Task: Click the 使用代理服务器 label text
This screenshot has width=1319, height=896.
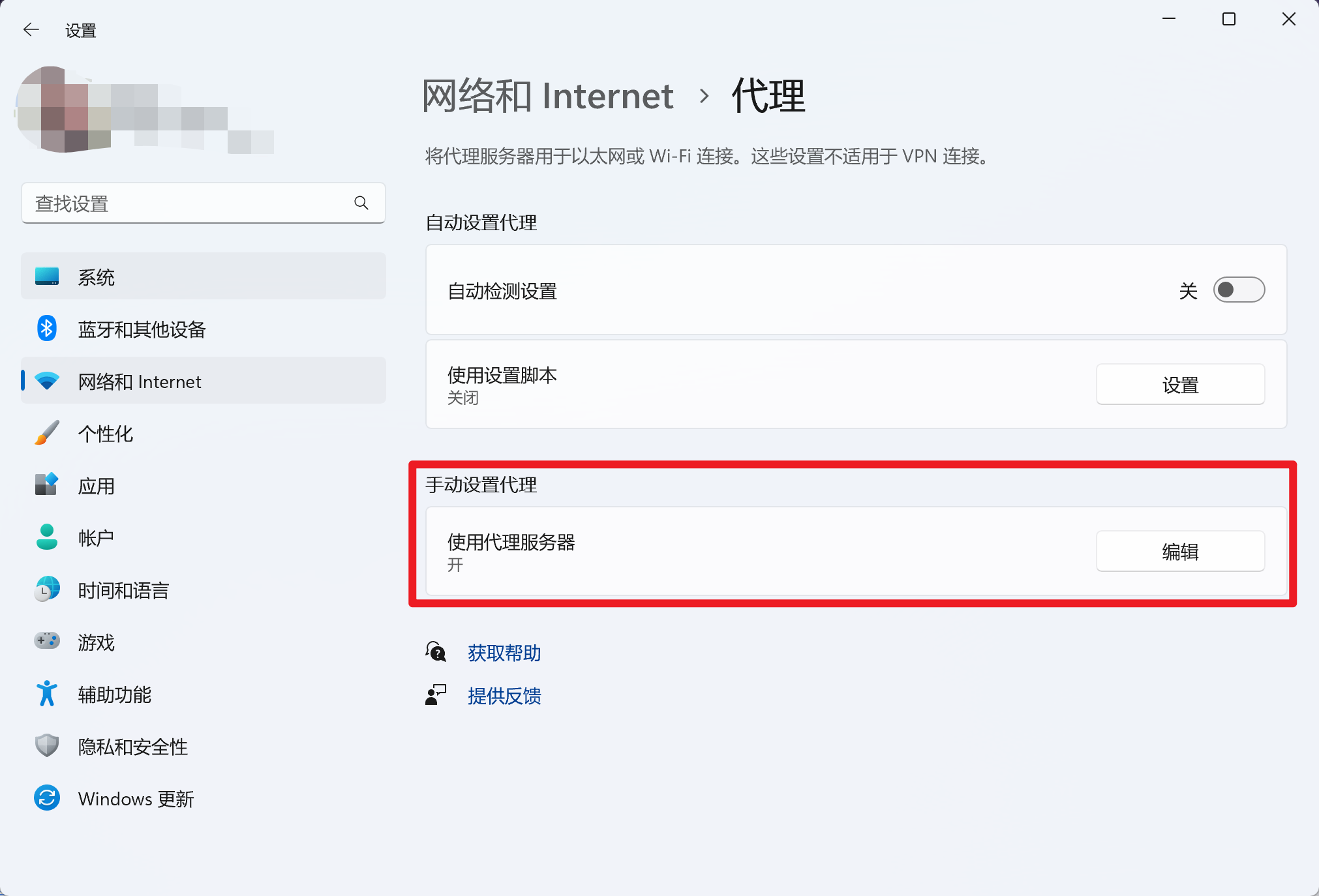Action: 511,542
